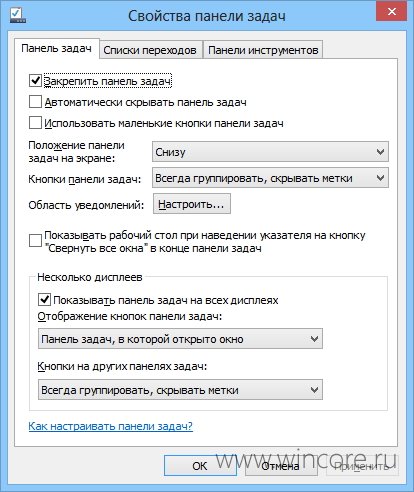This screenshot has height=492, width=414.
Task: Open the Положение панели задач dropdown showing Снизу
Action: coord(270,152)
